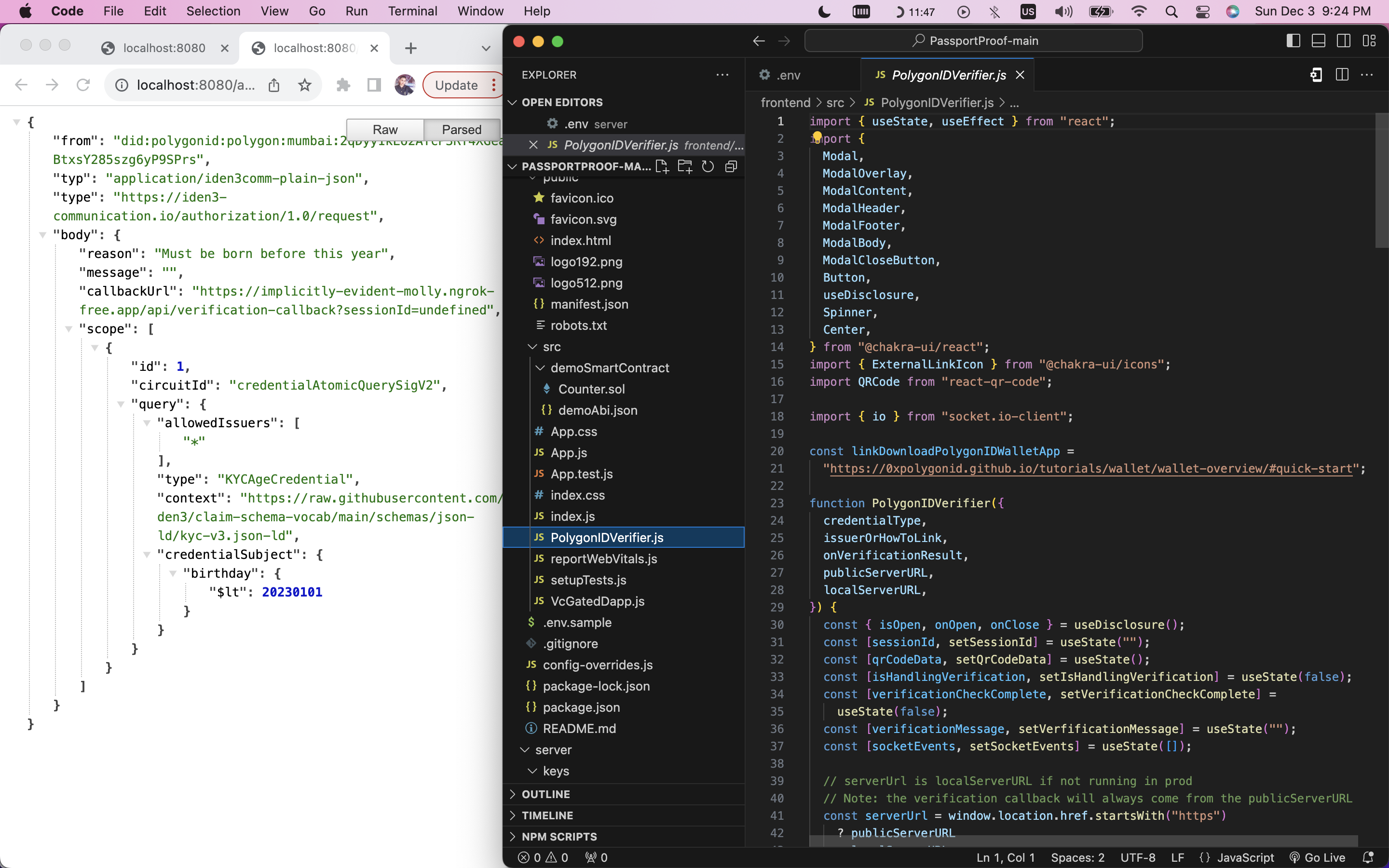Open the Polygon ID wallet tutorial link in code
The image size is (1389, 868).
tap(1090, 468)
